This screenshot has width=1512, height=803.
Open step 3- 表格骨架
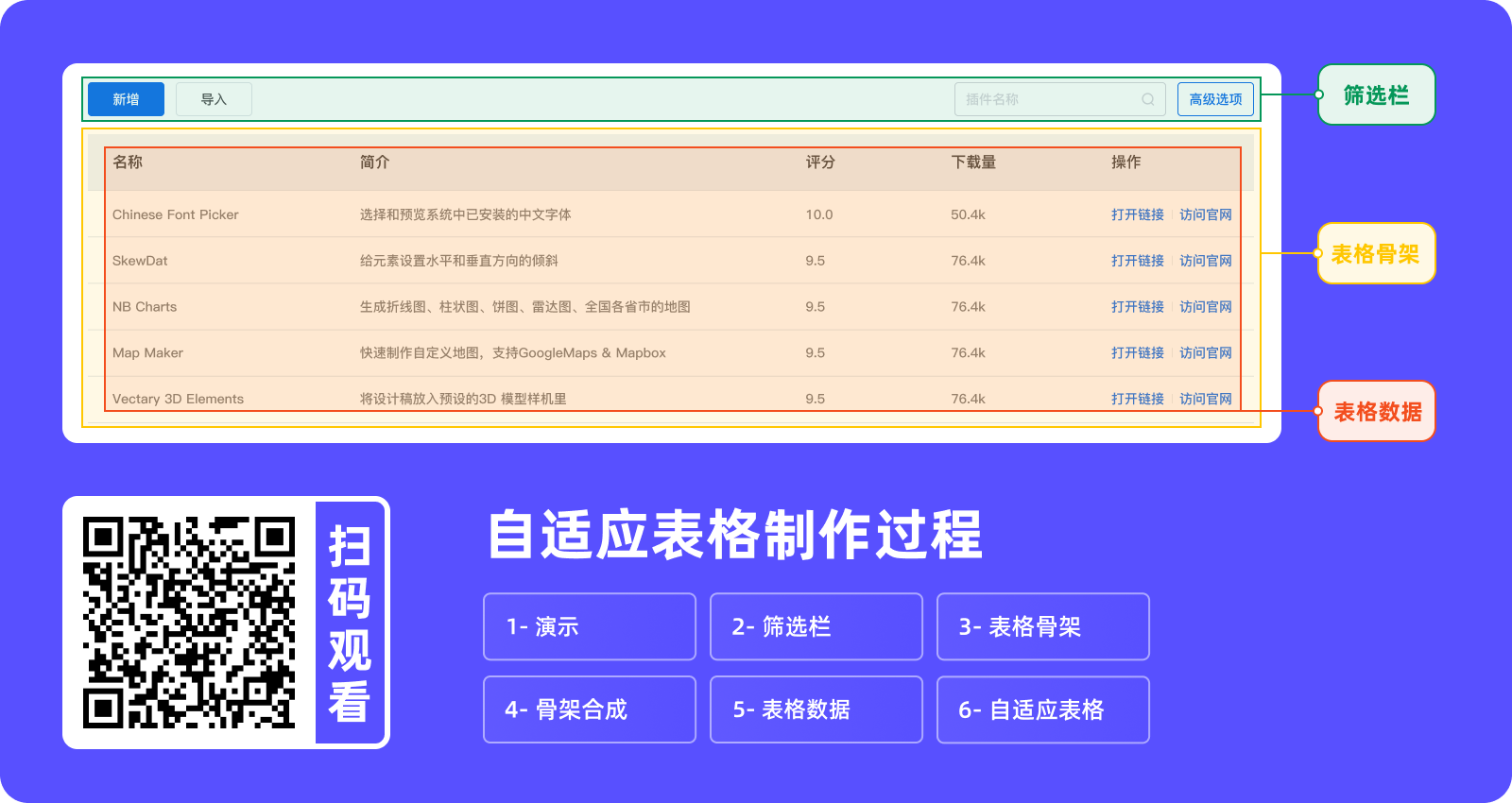1043,626
